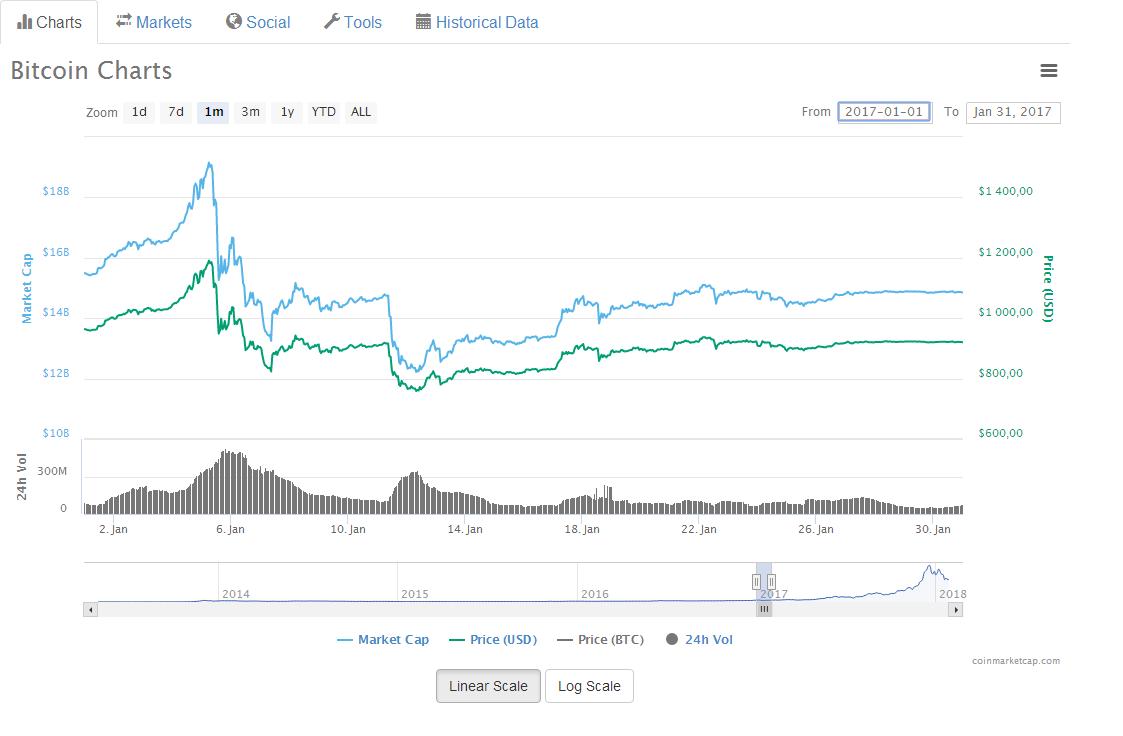This screenshot has height=736, width=1123.
Task: Toggle Price (USD) series in legend
Action: (x=493, y=639)
